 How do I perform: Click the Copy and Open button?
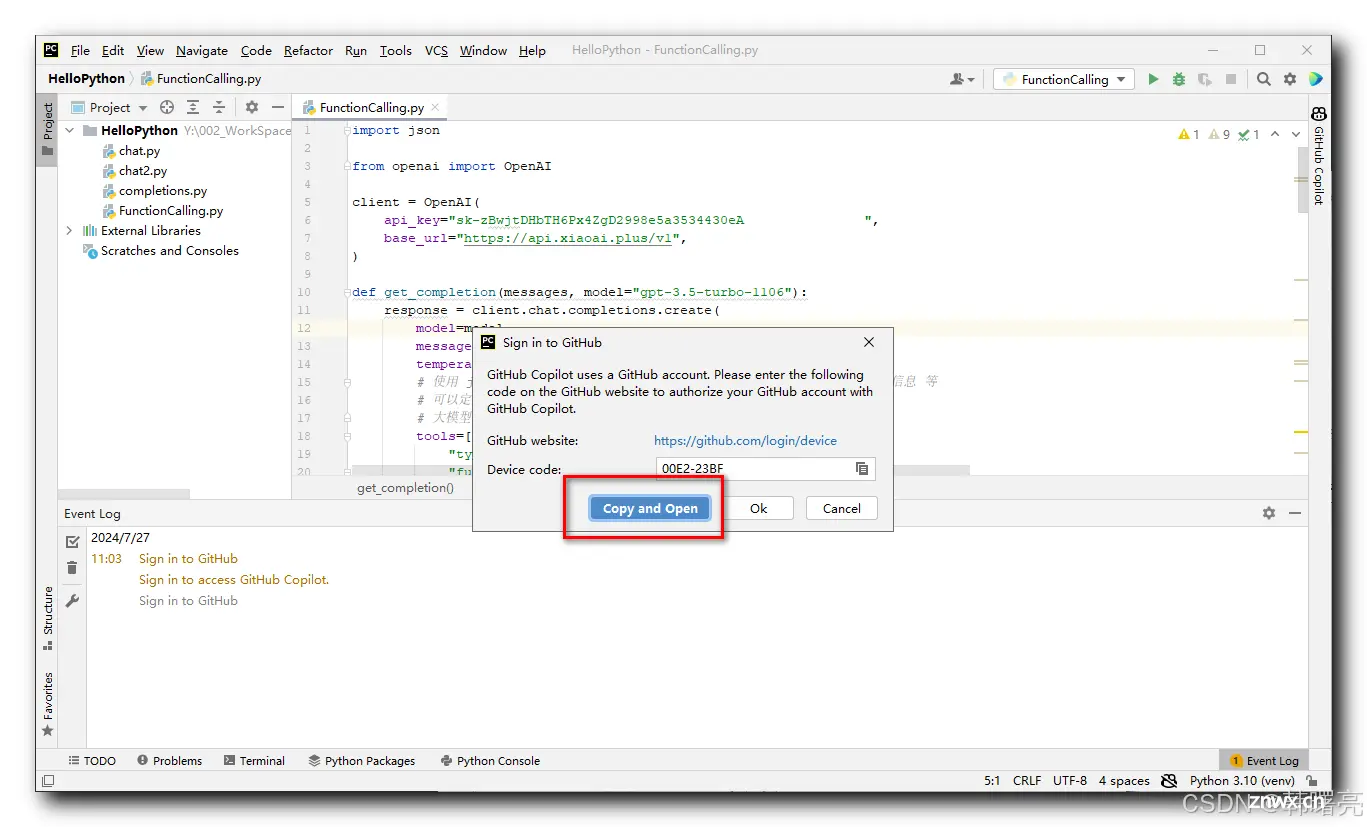[x=650, y=508]
